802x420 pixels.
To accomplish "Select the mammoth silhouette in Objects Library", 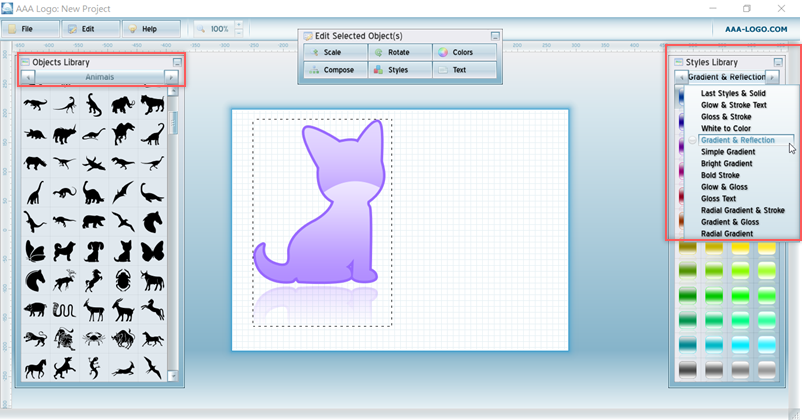I will [x=123, y=105].
